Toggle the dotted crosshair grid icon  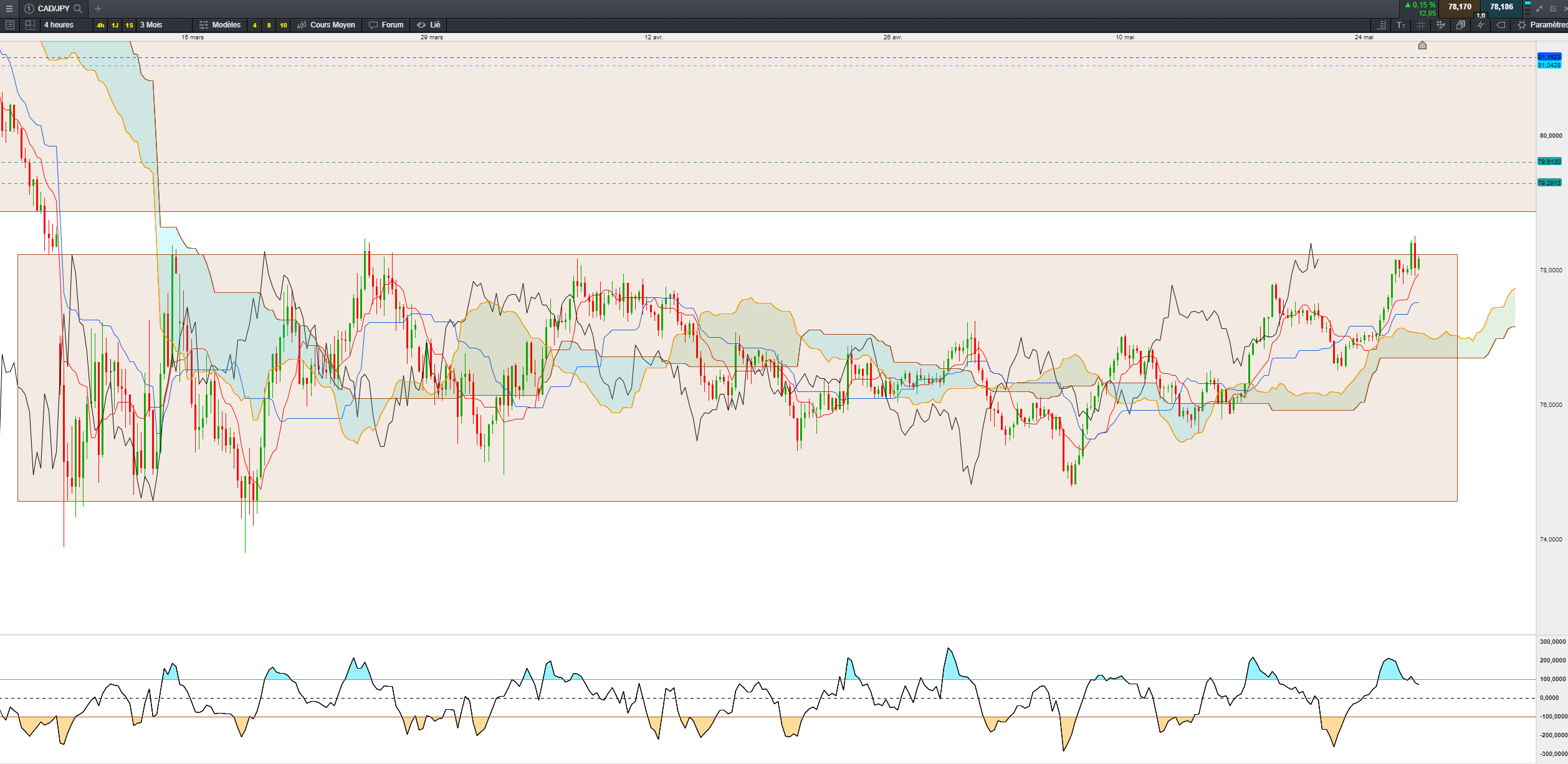1420,25
